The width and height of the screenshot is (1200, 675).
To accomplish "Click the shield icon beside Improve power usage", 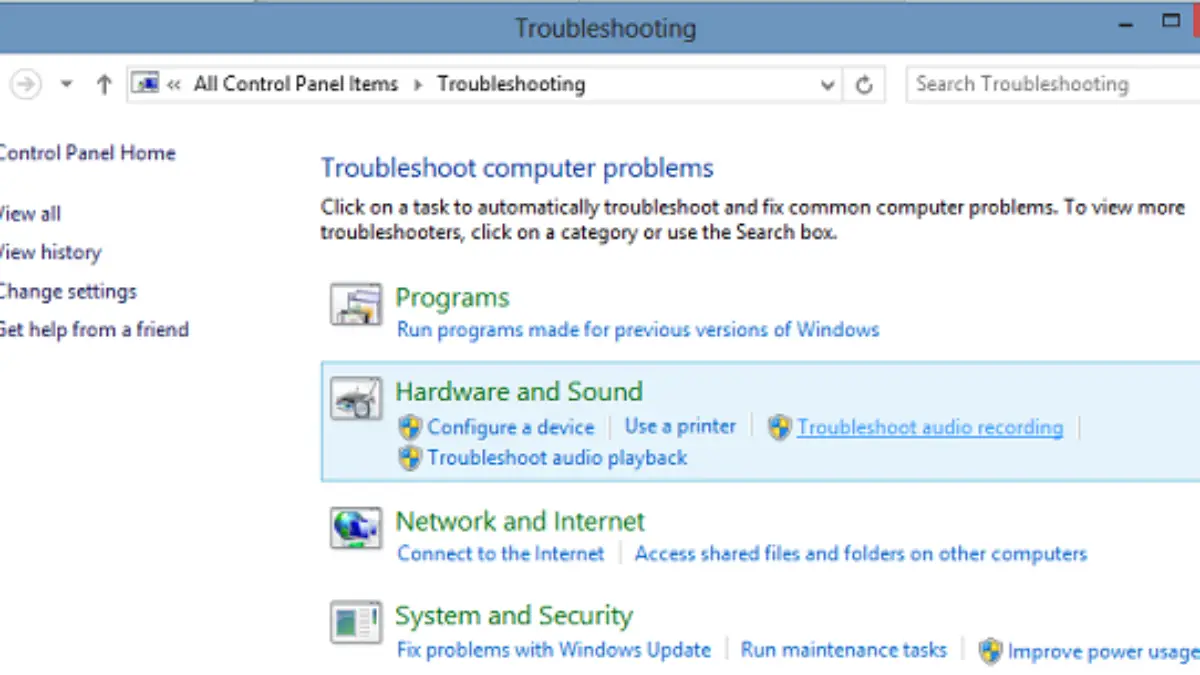I will 990,651.
